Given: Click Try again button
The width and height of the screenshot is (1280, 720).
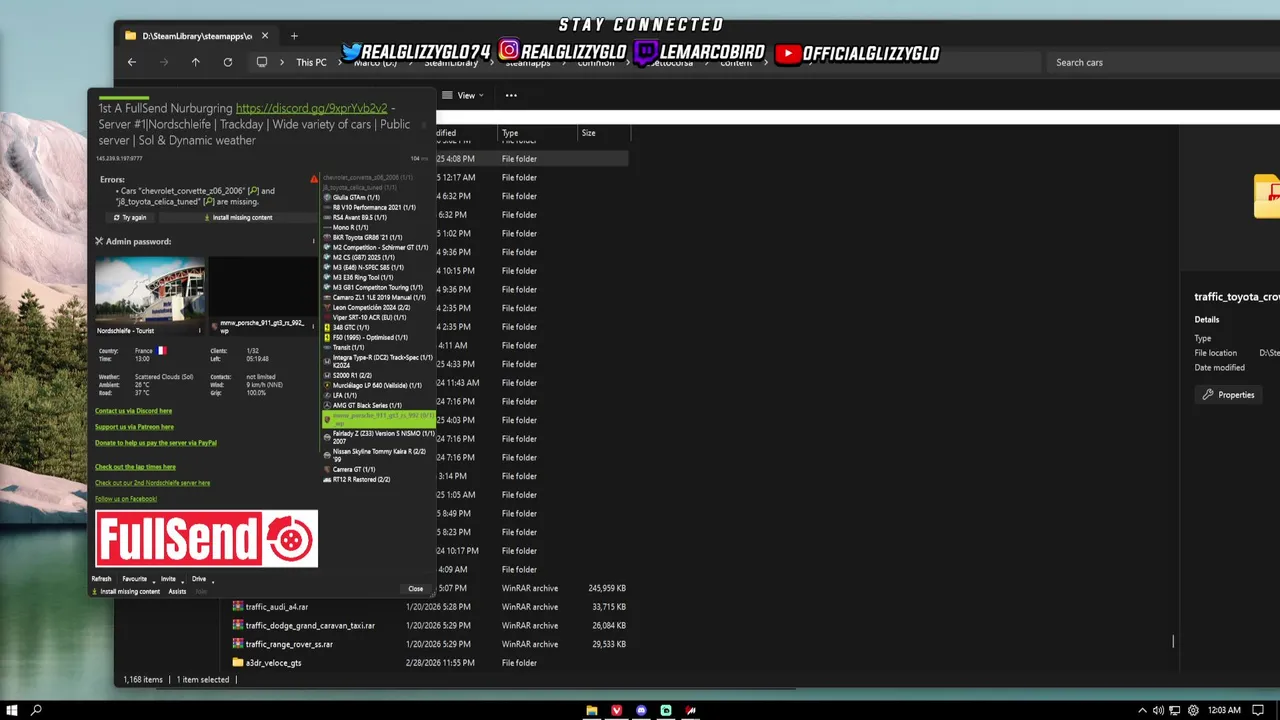Looking at the screenshot, I should pos(130,217).
